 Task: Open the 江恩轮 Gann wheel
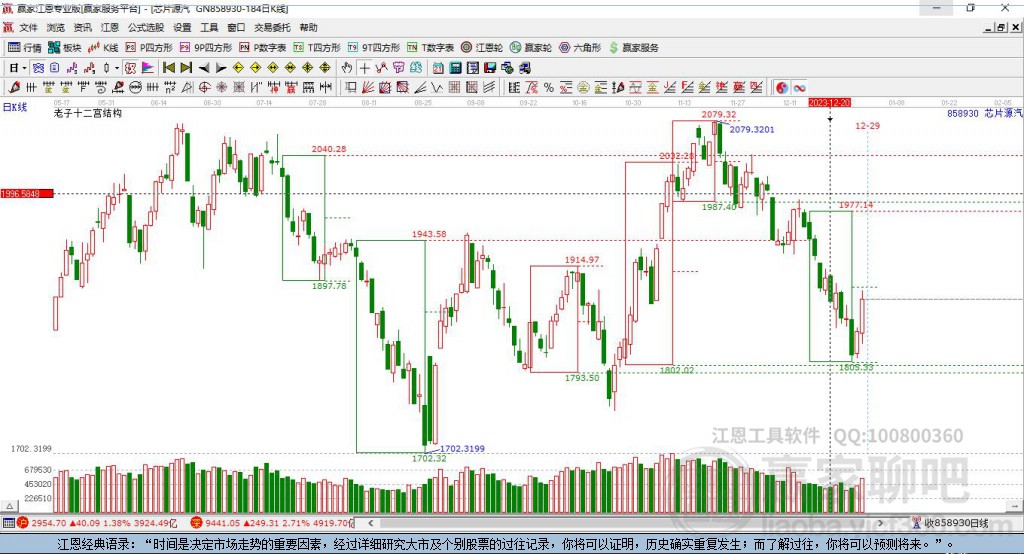[482, 48]
